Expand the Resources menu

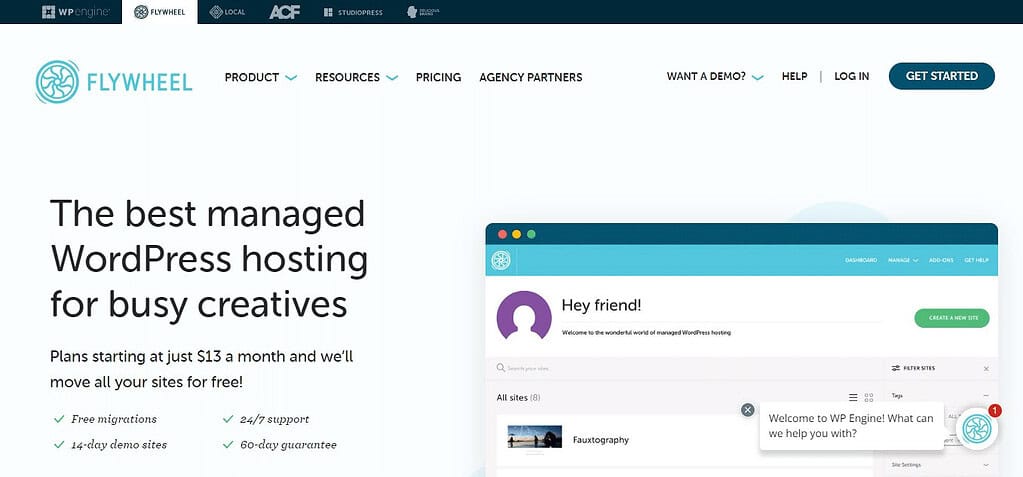356,77
